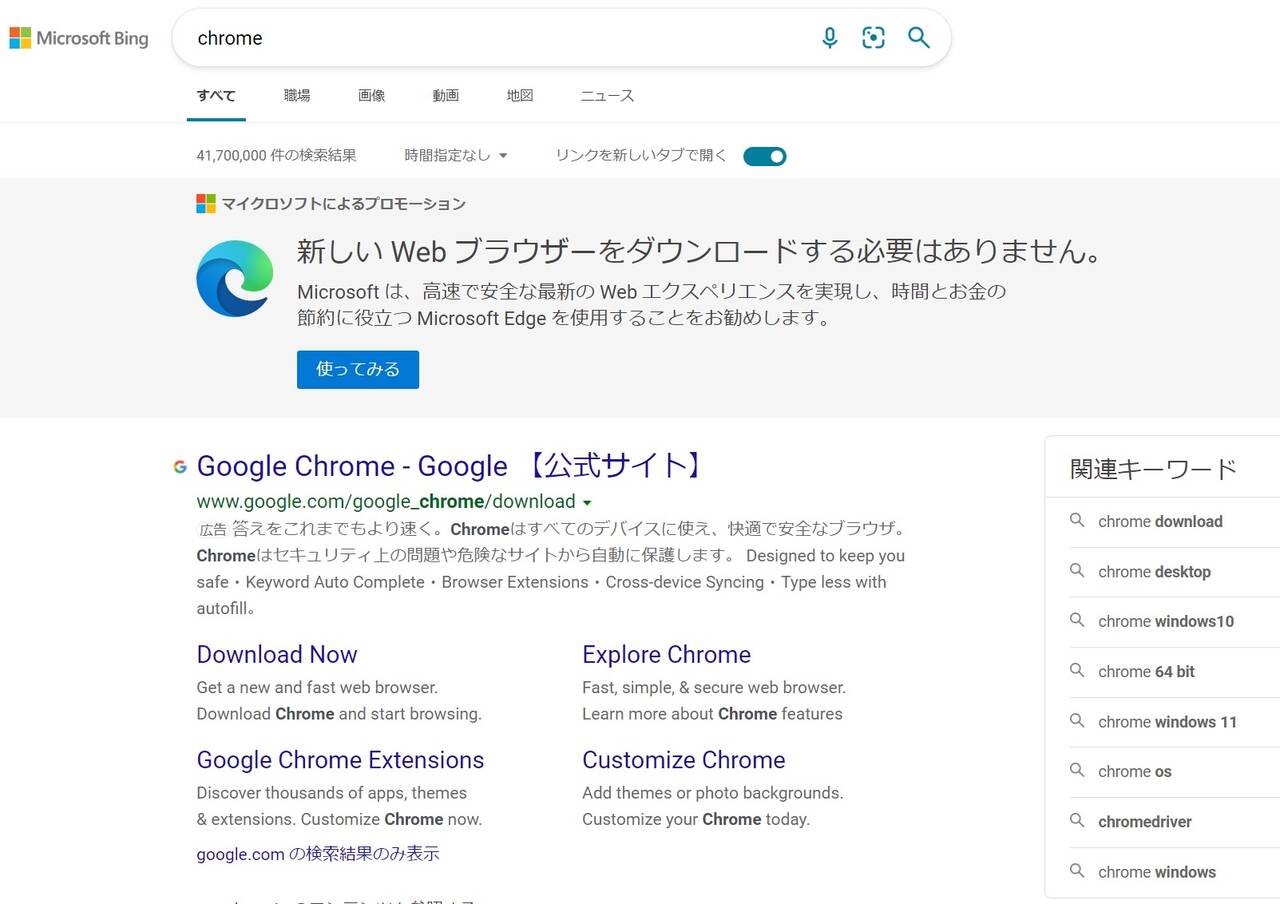The height and width of the screenshot is (904, 1280).
Task: Expand the 時間指定なし time filter
Action: pos(456,156)
